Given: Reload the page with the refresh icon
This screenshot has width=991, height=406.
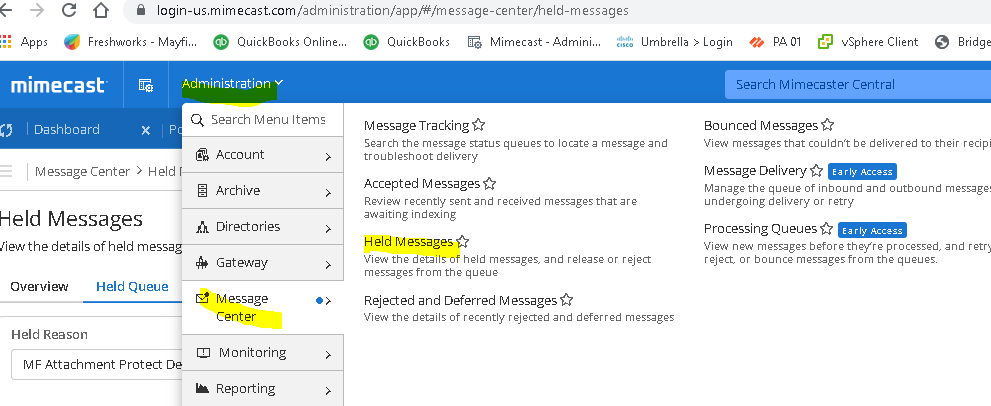Looking at the screenshot, I should (69, 10).
